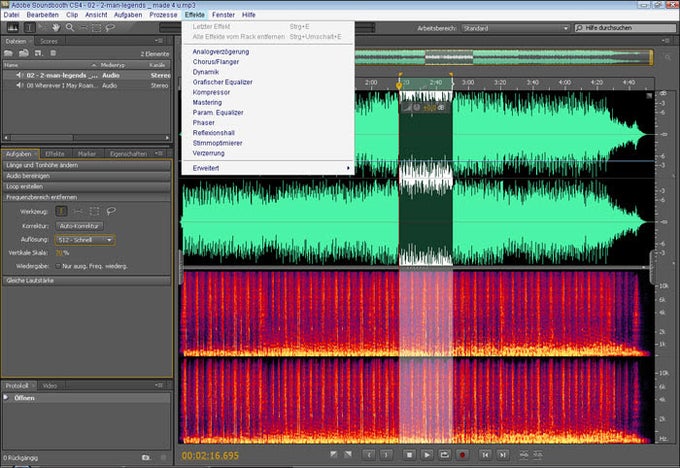
Task: Choose Mastering from Effekte menu
Action: [207, 102]
